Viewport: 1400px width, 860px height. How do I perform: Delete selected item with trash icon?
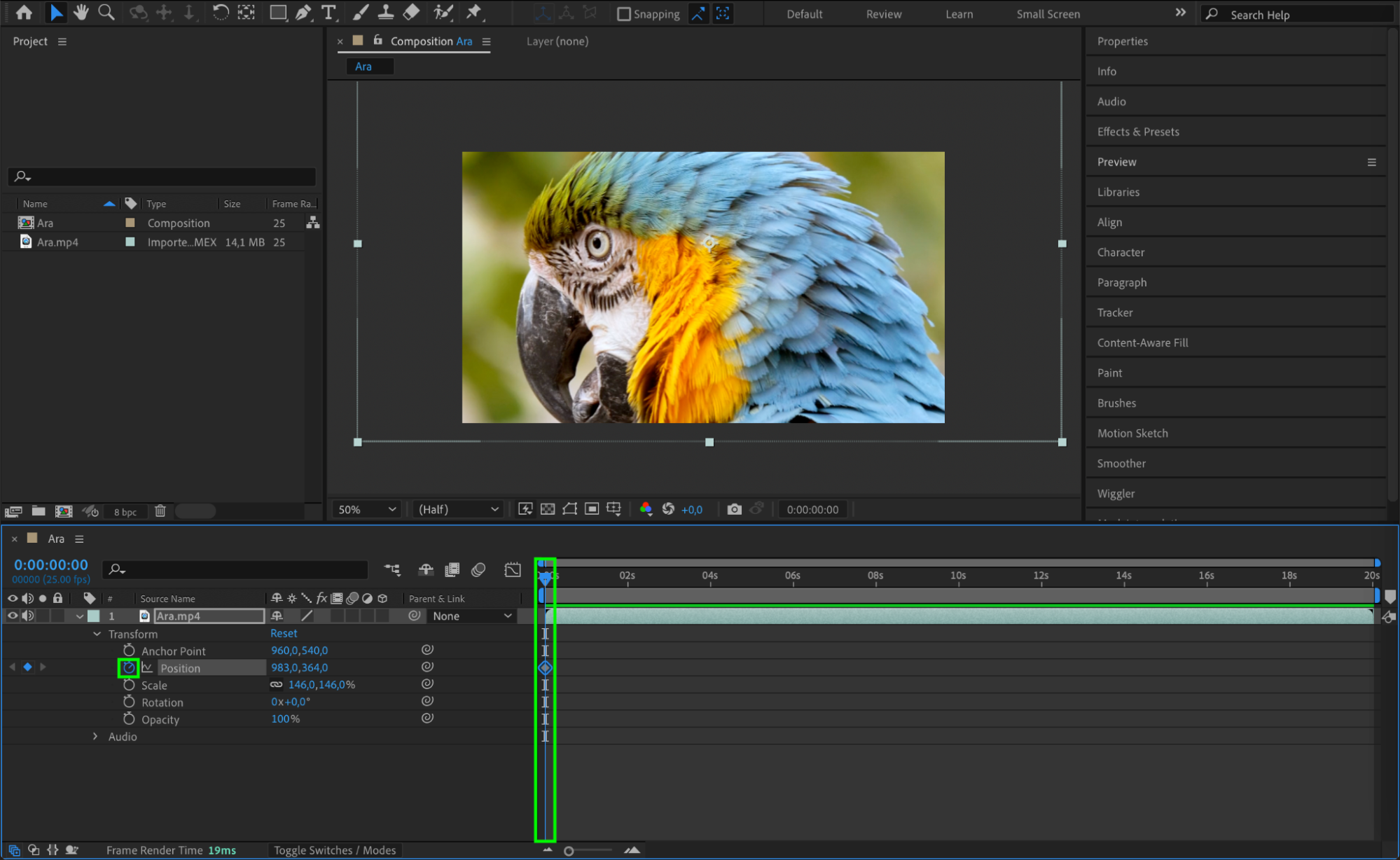pos(160,511)
